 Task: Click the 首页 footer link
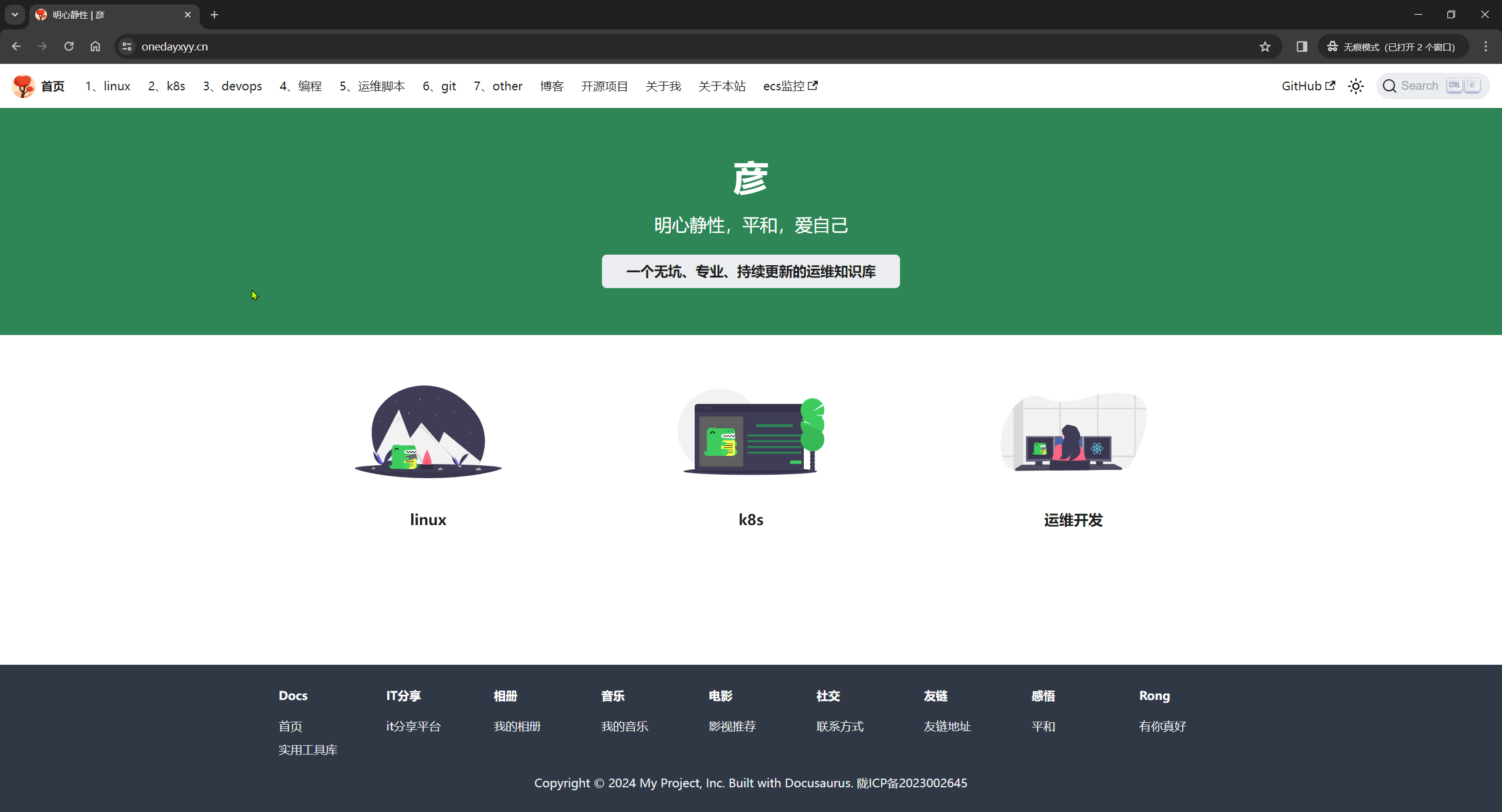(290, 726)
